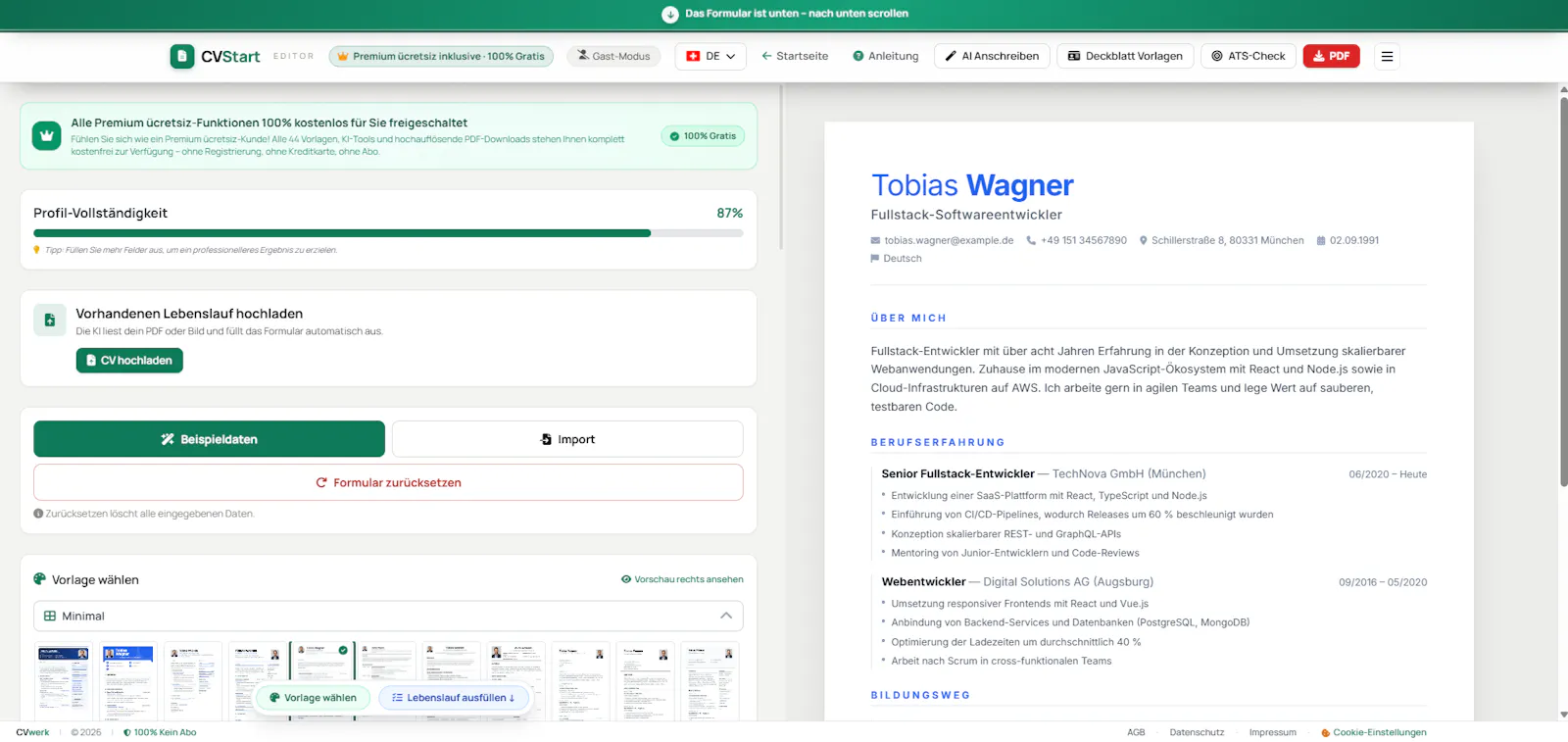Go to Startseite

[795, 56]
